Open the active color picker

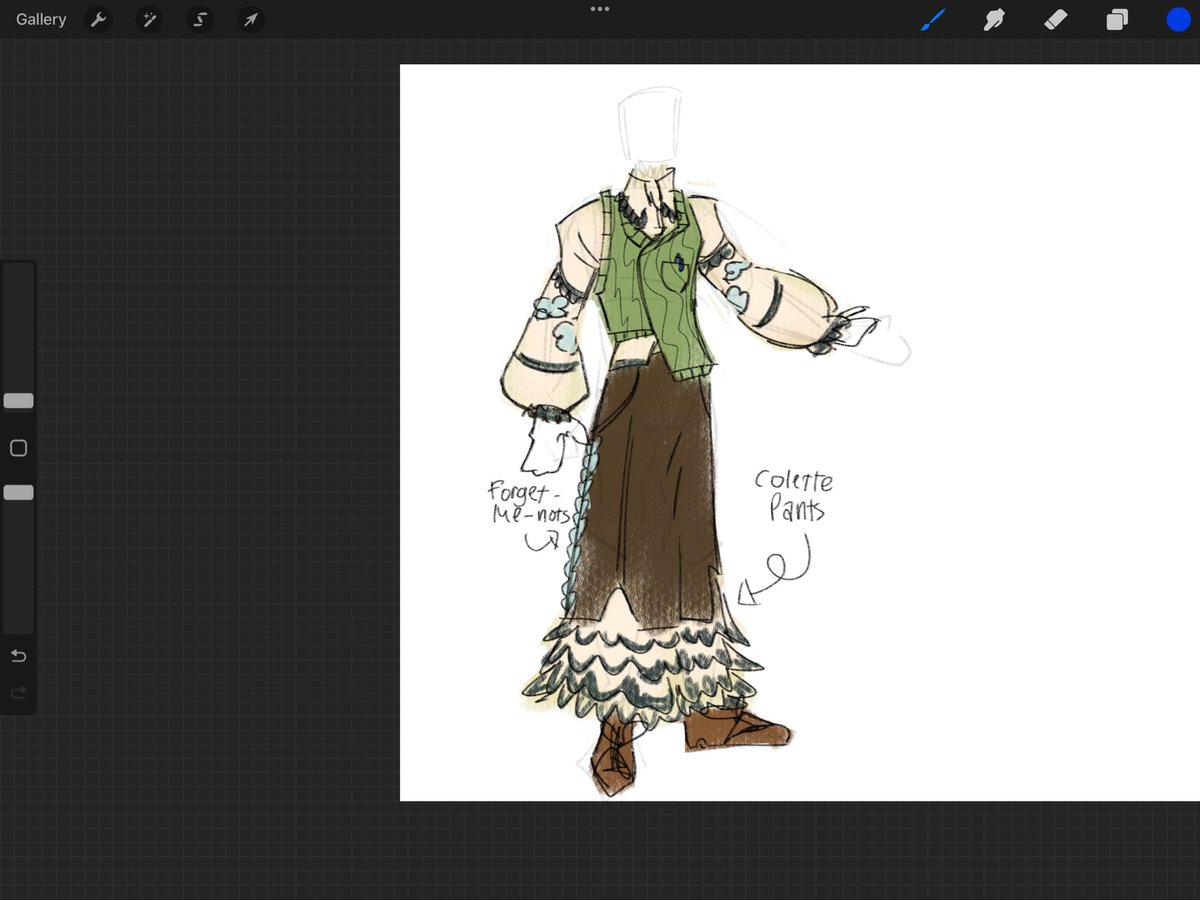[x=1178, y=19]
